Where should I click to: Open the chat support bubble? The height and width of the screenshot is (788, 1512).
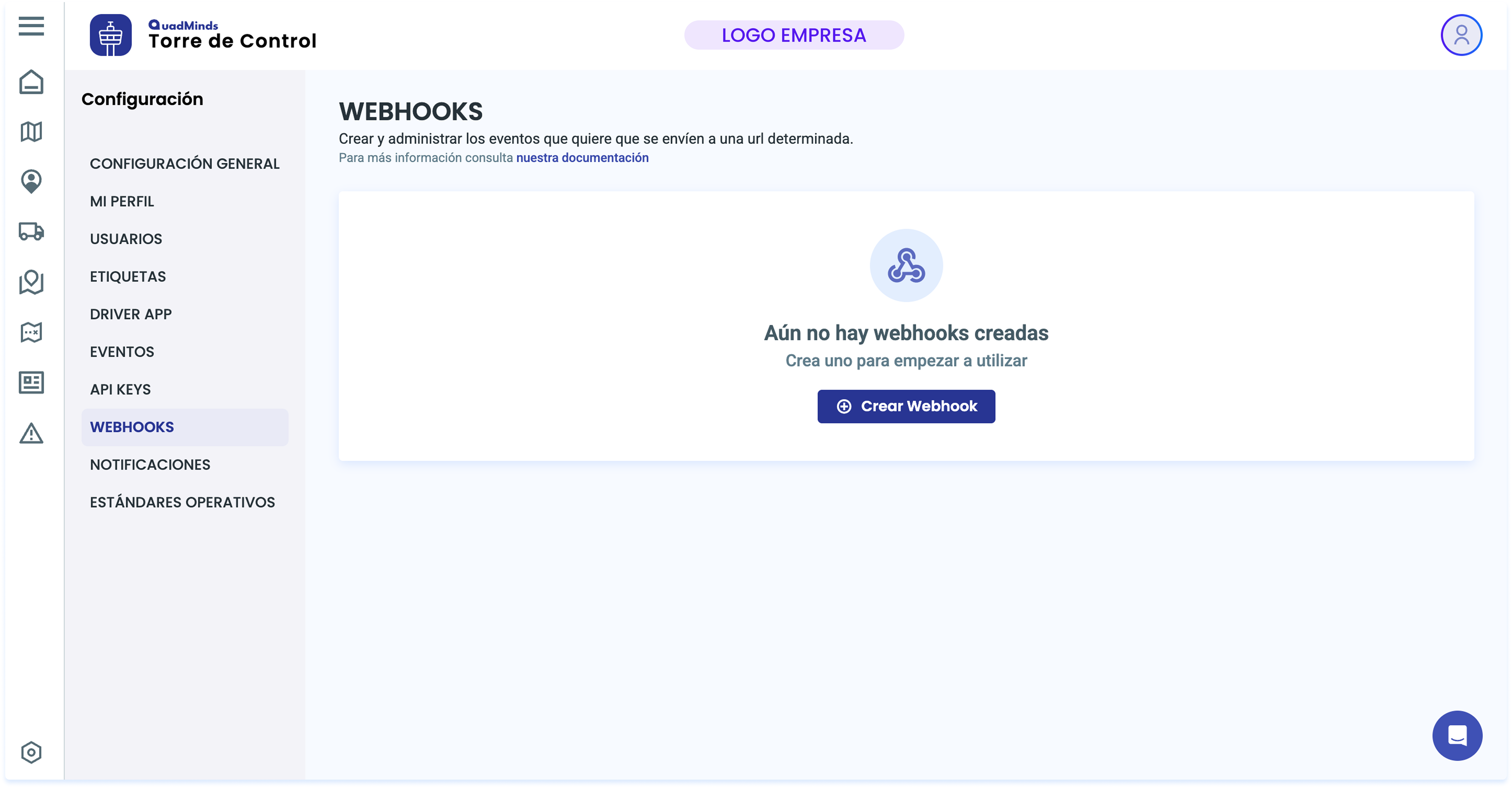click(x=1457, y=735)
